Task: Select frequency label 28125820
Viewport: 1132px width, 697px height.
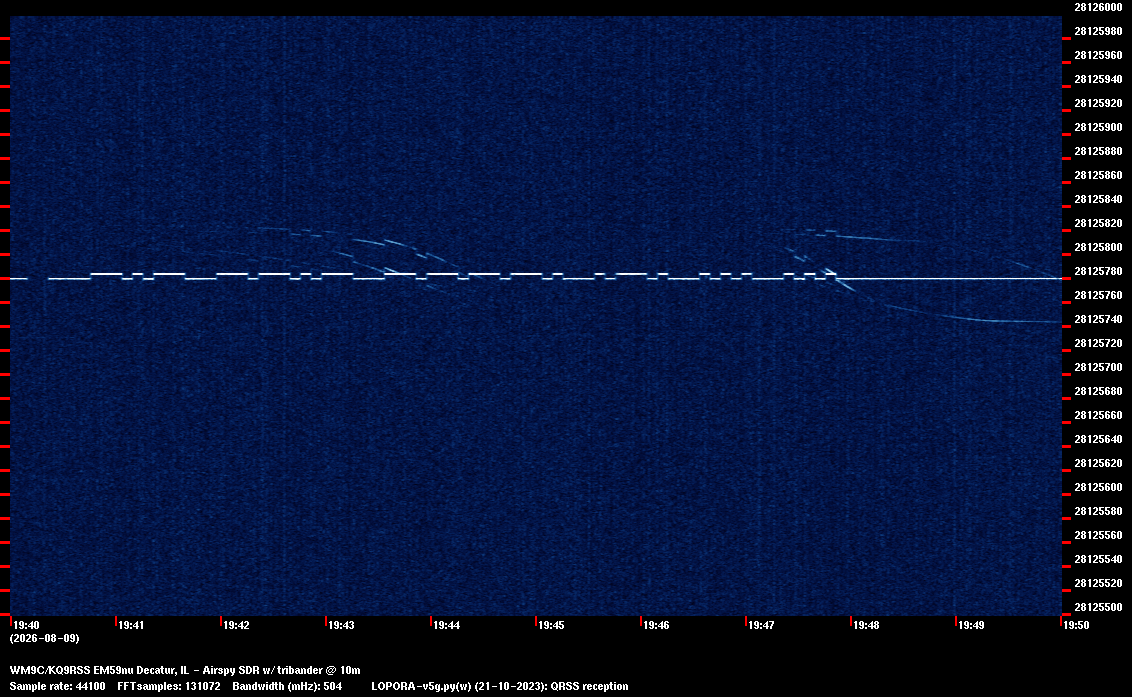Action: coord(1098,223)
